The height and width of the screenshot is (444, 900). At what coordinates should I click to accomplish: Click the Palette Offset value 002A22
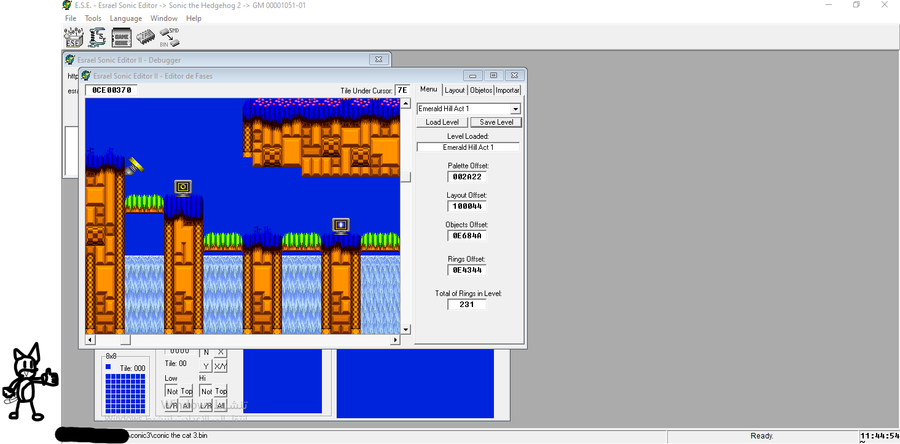pos(467,177)
